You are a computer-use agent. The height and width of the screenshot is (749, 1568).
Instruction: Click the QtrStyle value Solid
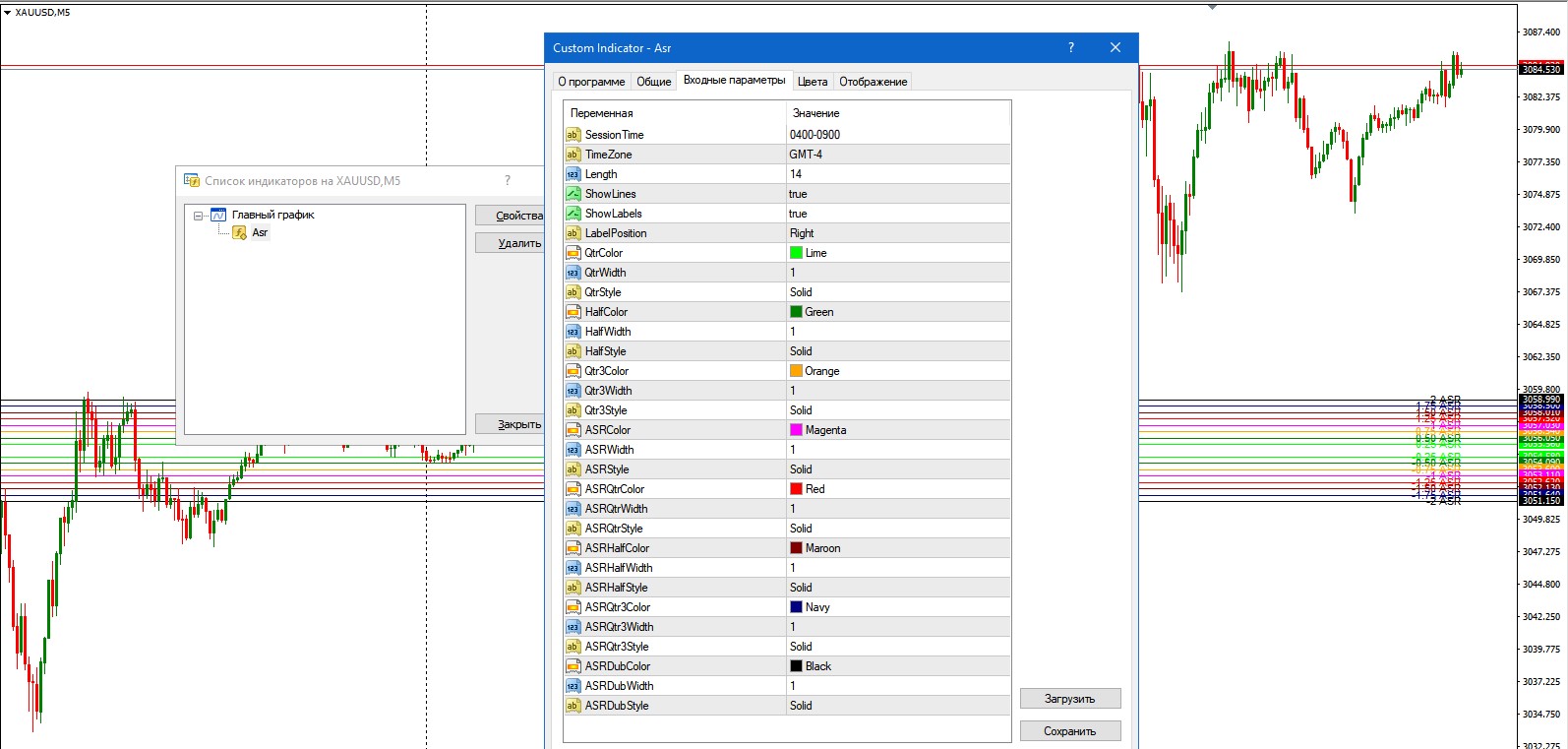(x=801, y=292)
